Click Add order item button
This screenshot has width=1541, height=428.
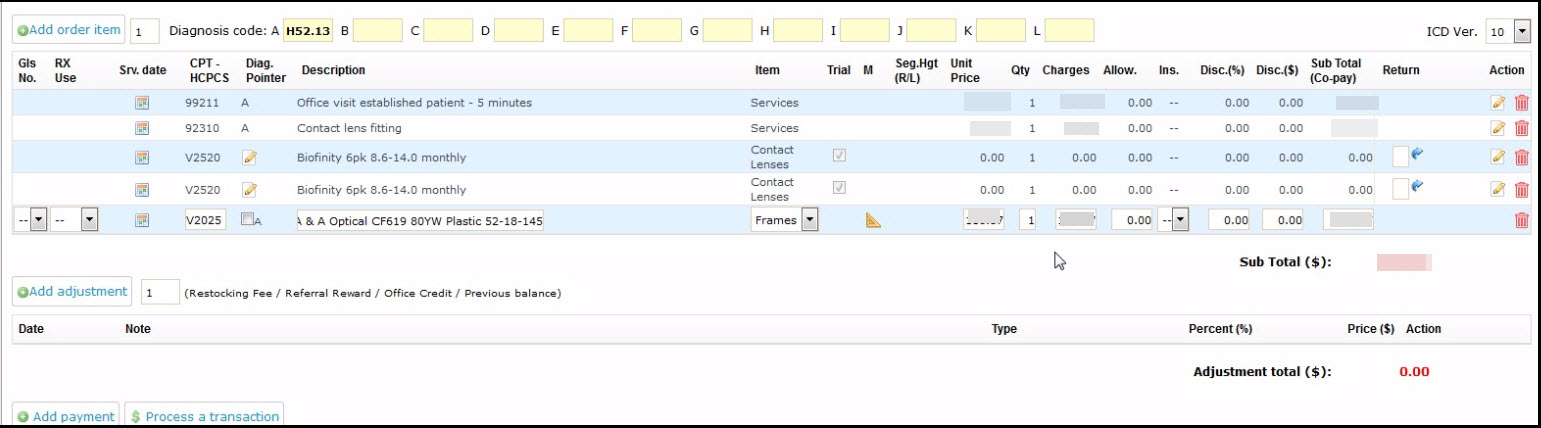pos(68,30)
